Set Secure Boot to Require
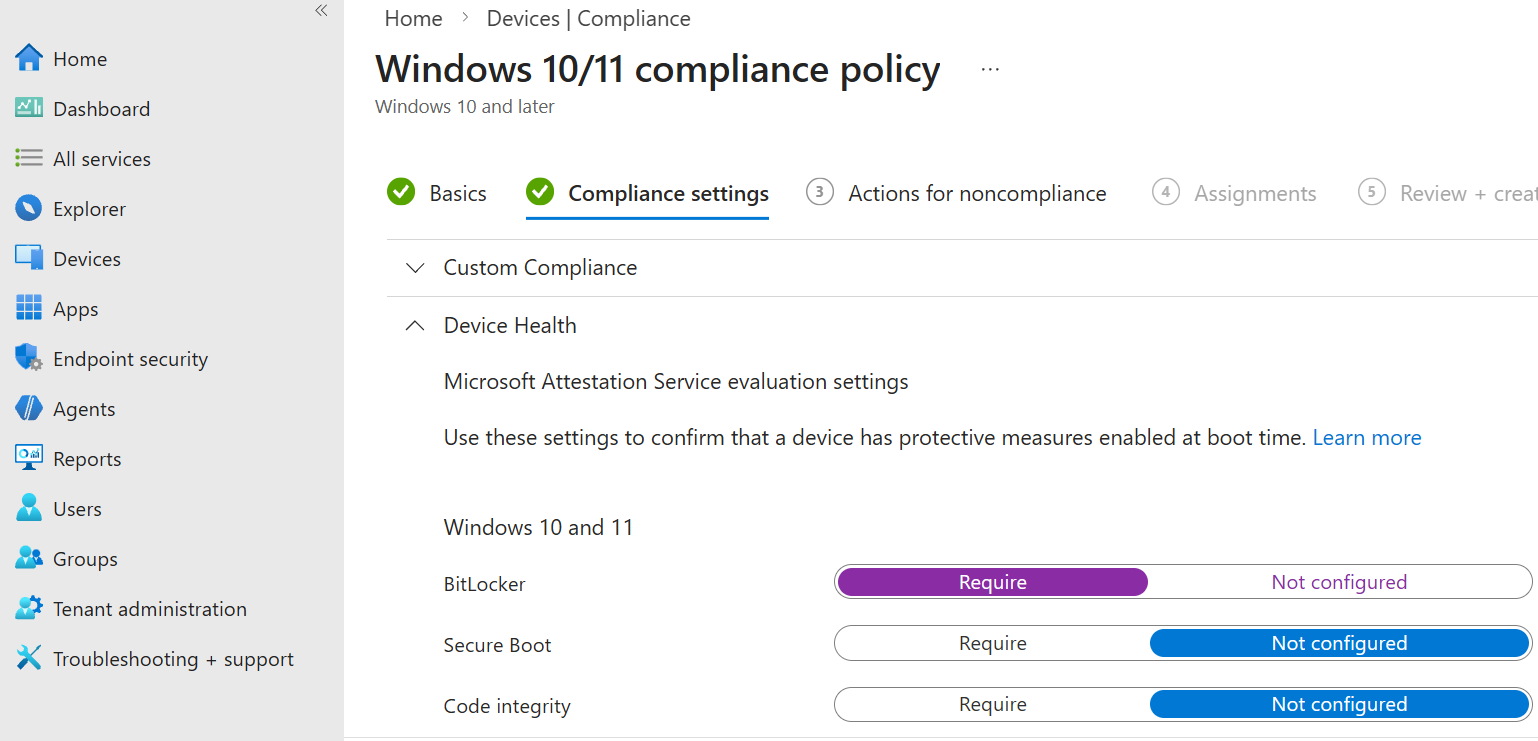Image resolution: width=1538 pixels, height=741 pixels. click(x=991, y=643)
